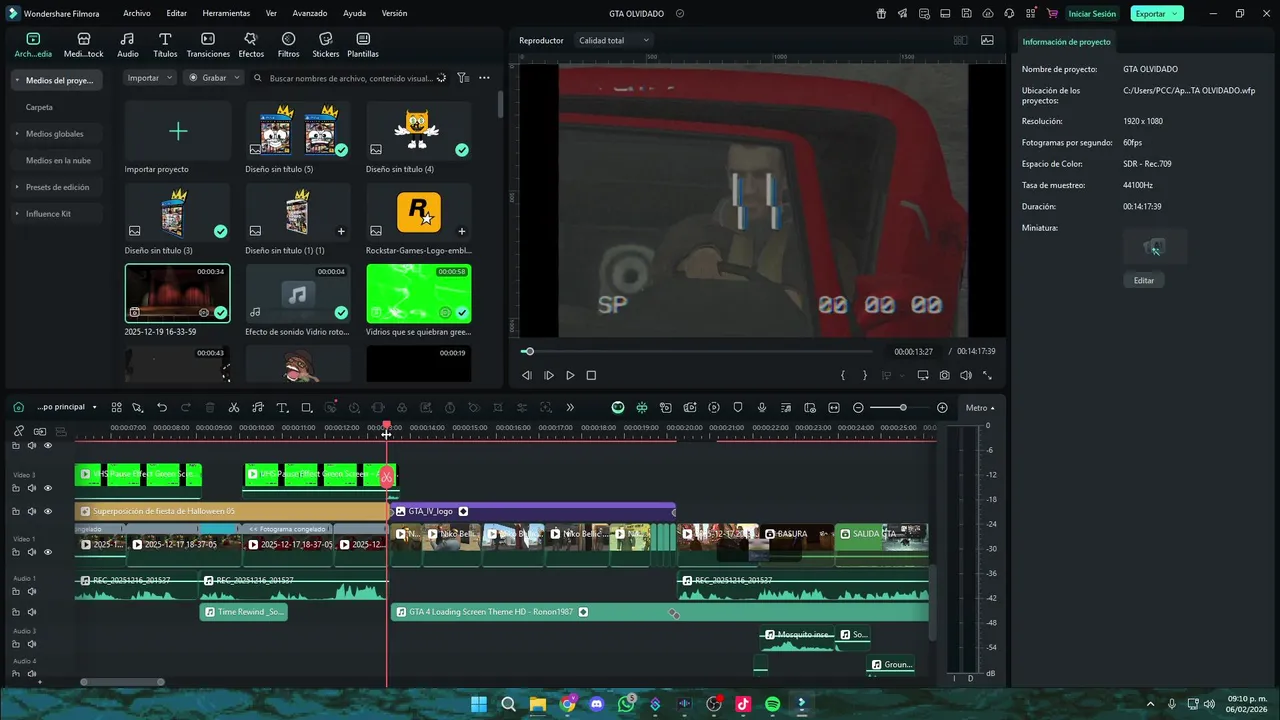Open the Avanzado menu
This screenshot has height=720, width=1280.
(x=310, y=14)
